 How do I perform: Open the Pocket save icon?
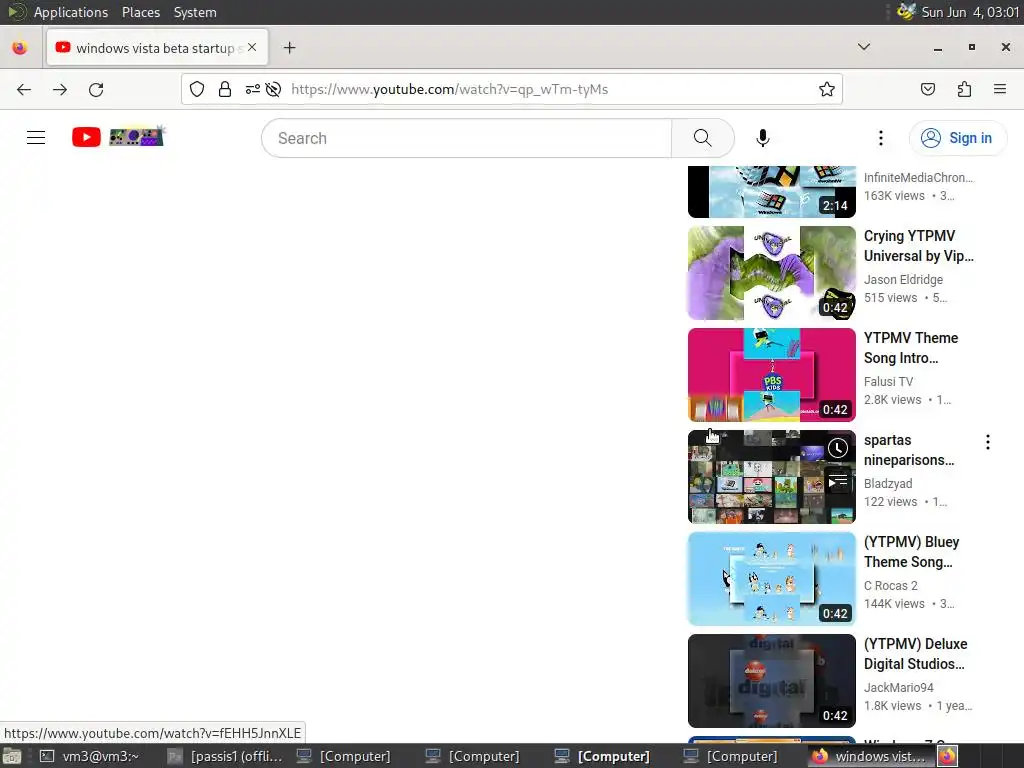(928, 89)
